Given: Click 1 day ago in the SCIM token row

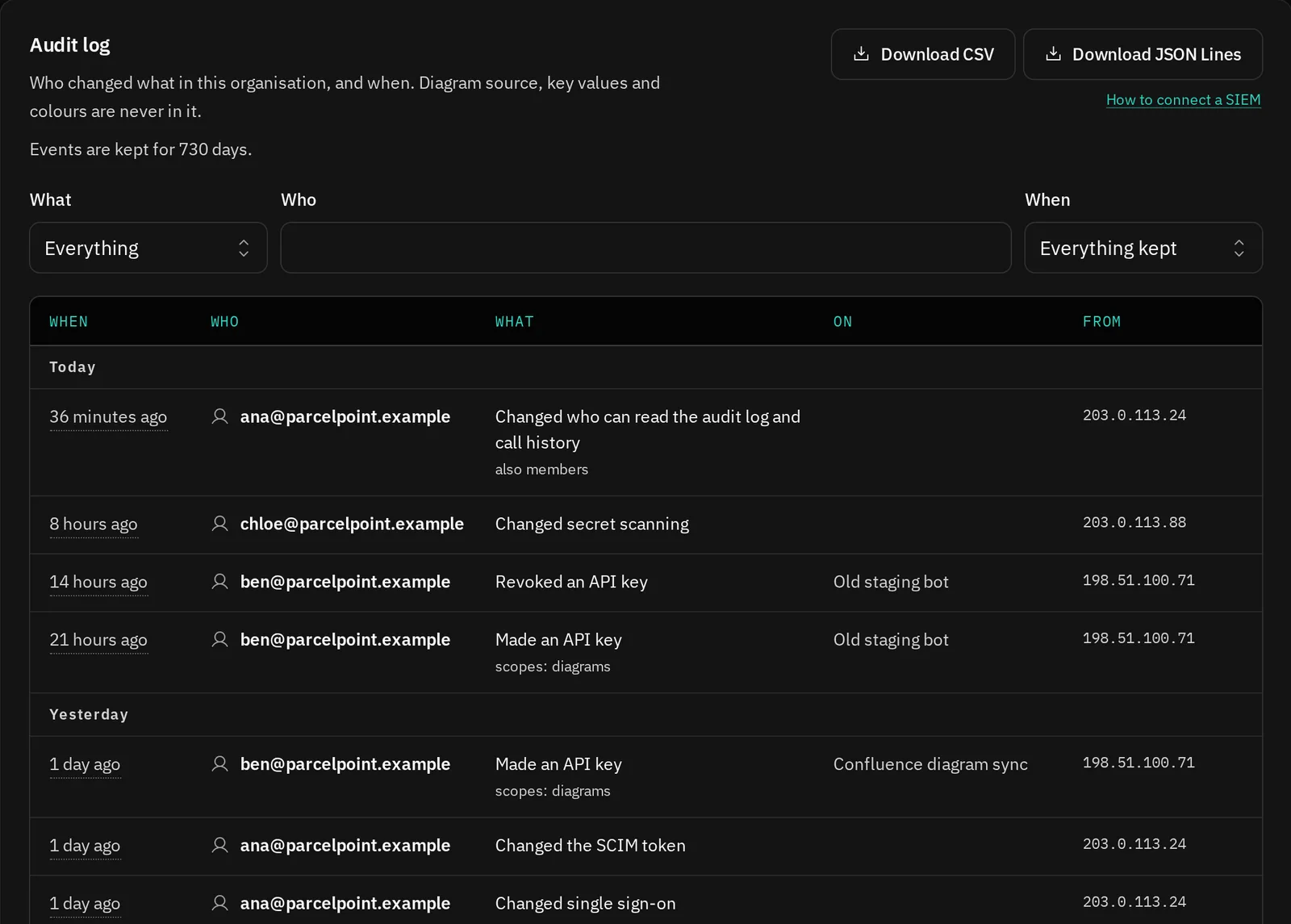Looking at the screenshot, I should pos(85,847).
